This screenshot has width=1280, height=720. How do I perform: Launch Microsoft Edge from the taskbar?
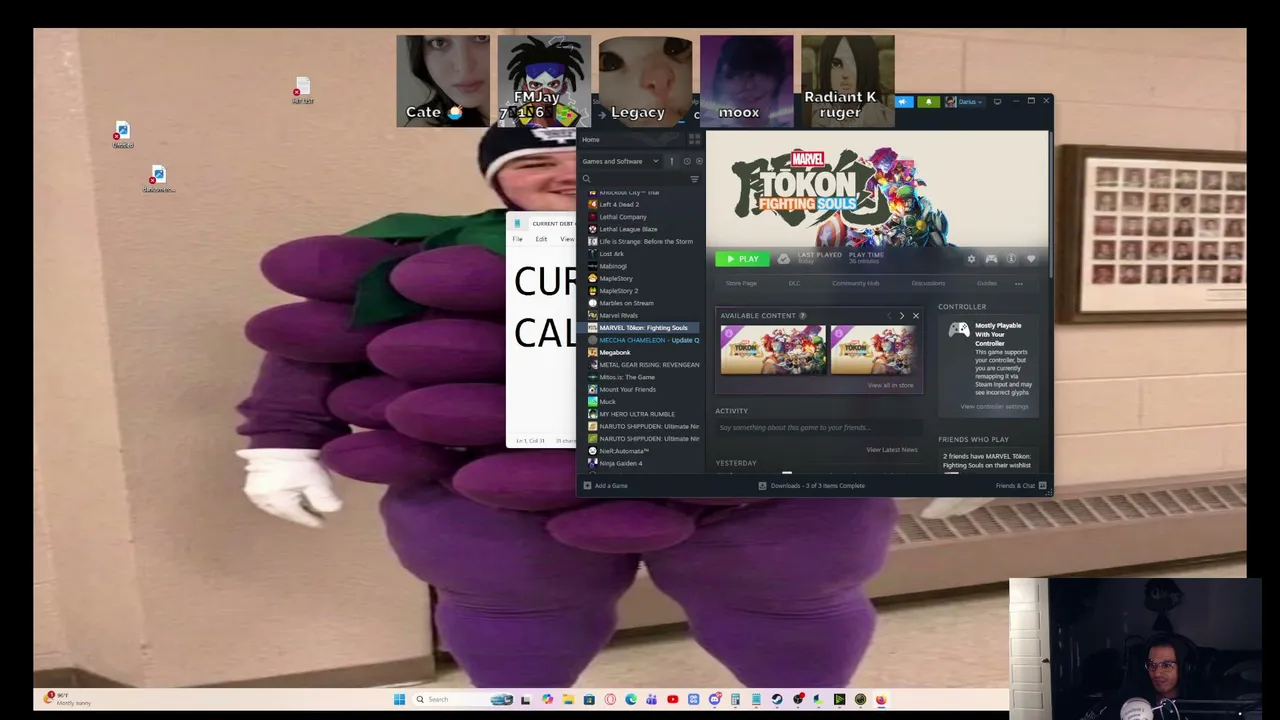click(x=631, y=700)
